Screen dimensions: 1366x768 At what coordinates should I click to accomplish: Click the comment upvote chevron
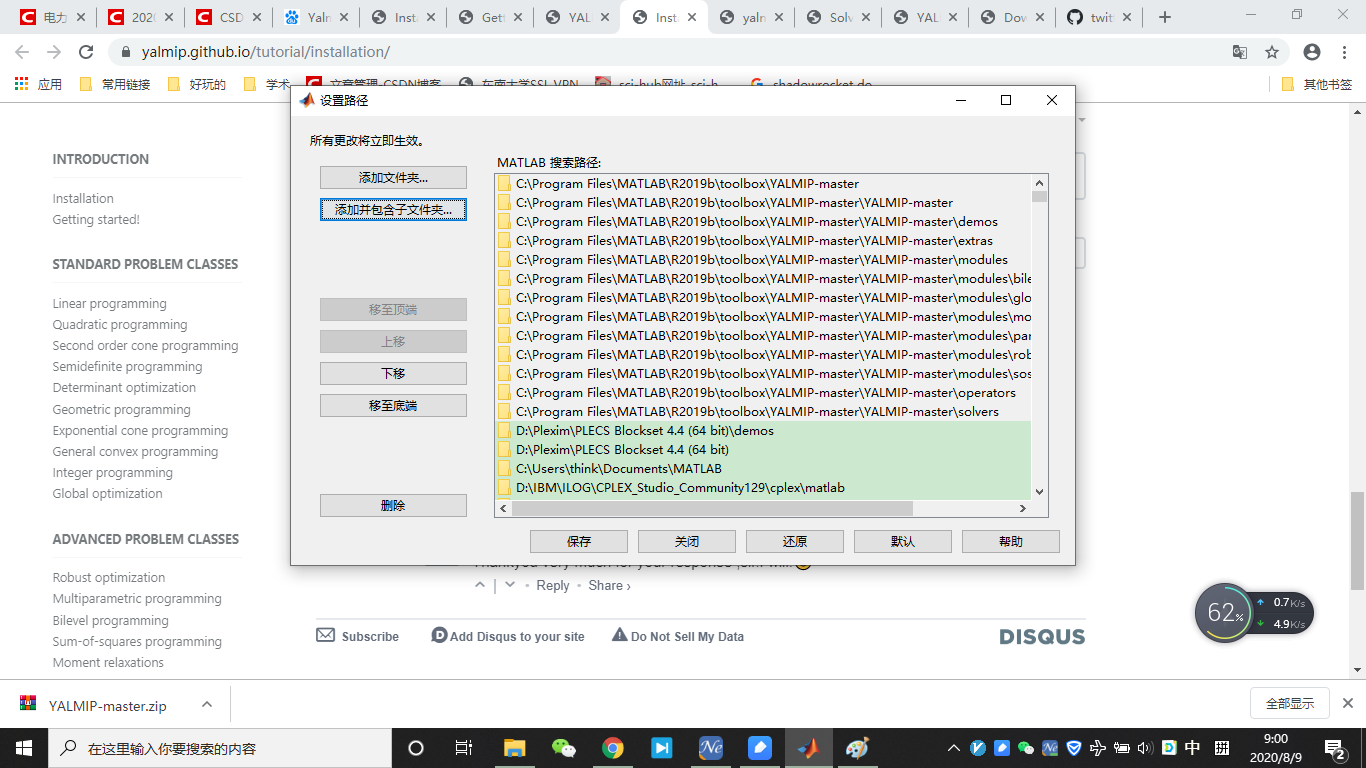coord(481,585)
